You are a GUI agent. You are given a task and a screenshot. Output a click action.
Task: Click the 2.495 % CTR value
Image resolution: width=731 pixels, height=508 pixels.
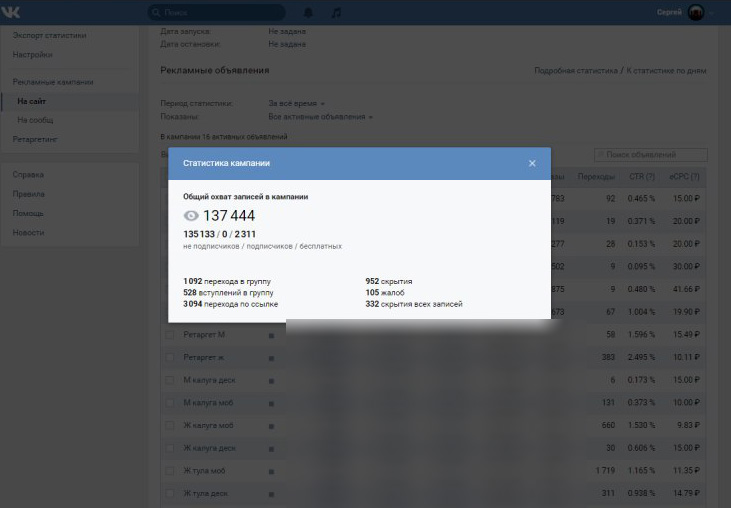[x=641, y=357]
